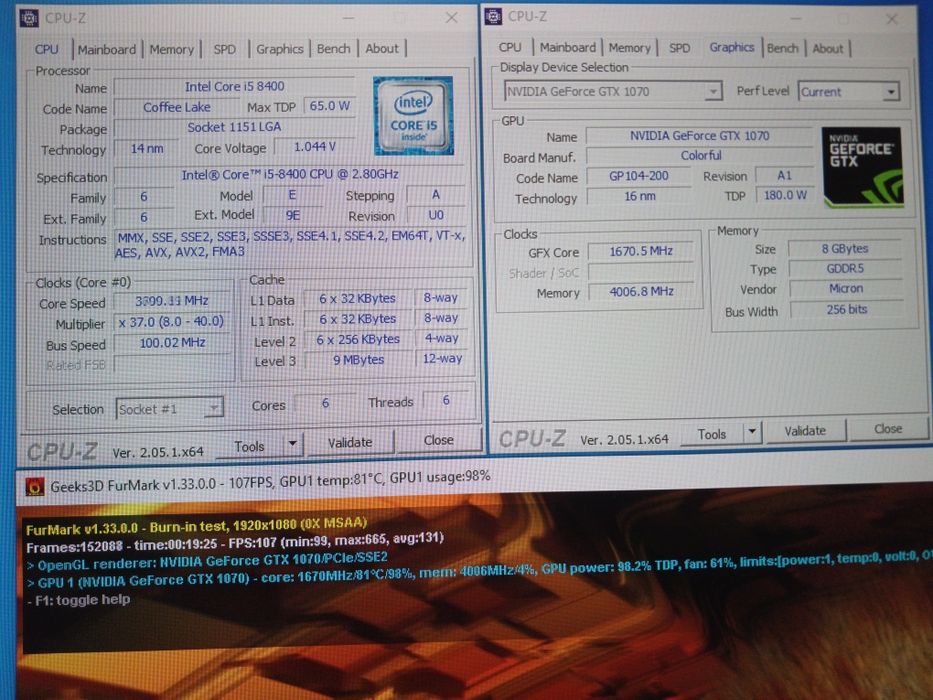Click the memory size value '8 GBytes'

coord(845,249)
